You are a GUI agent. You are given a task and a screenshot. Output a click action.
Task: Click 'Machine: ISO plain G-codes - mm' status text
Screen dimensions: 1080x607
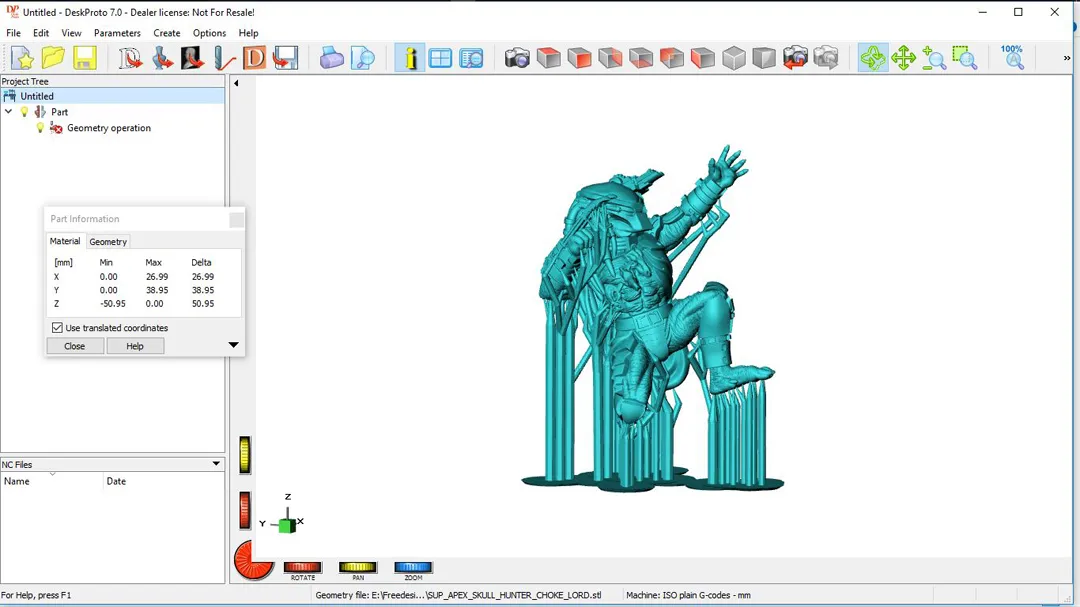click(x=688, y=595)
